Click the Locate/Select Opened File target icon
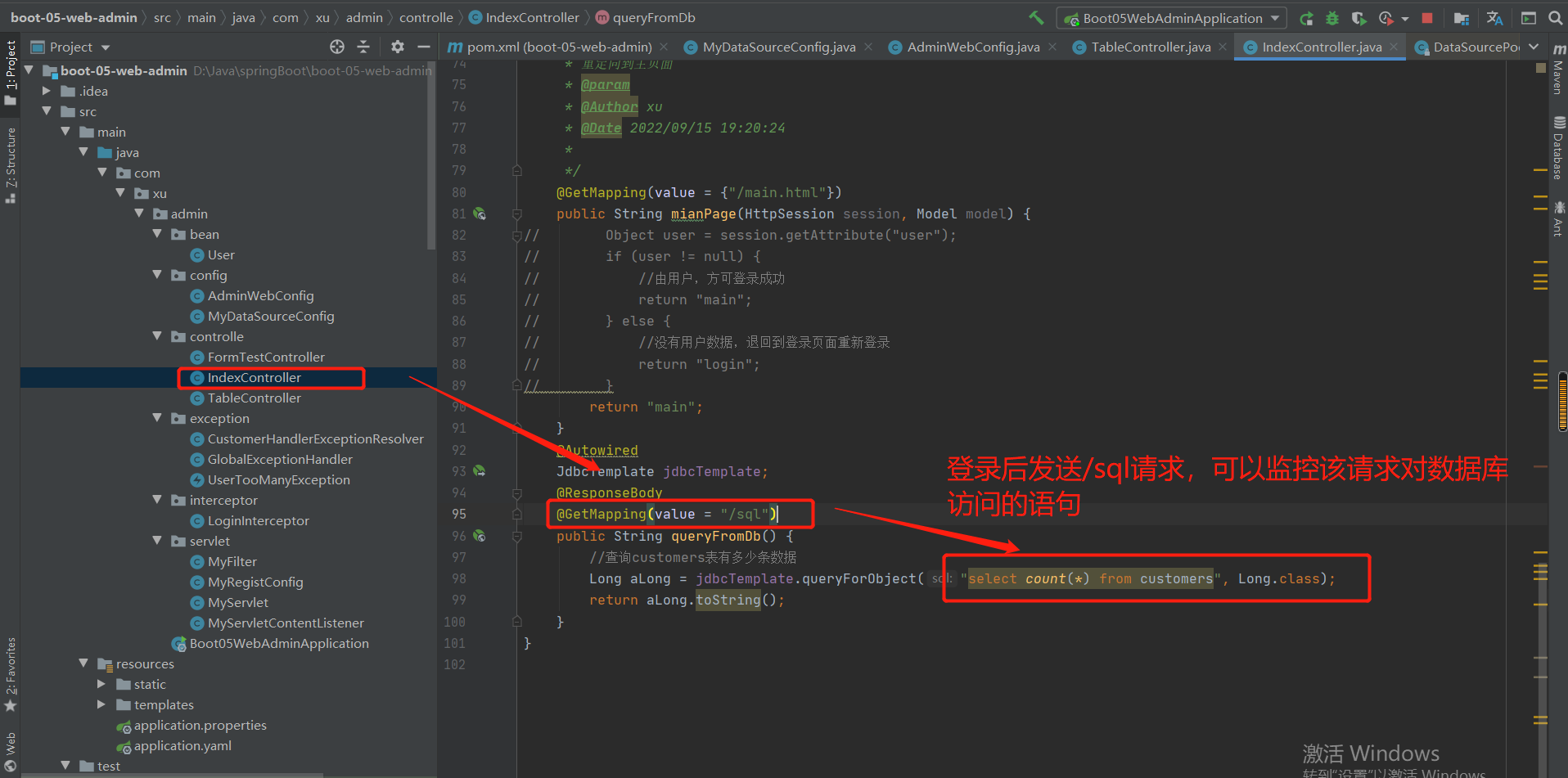The width and height of the screenshot is (1568, 778). (x=337, y=47)
